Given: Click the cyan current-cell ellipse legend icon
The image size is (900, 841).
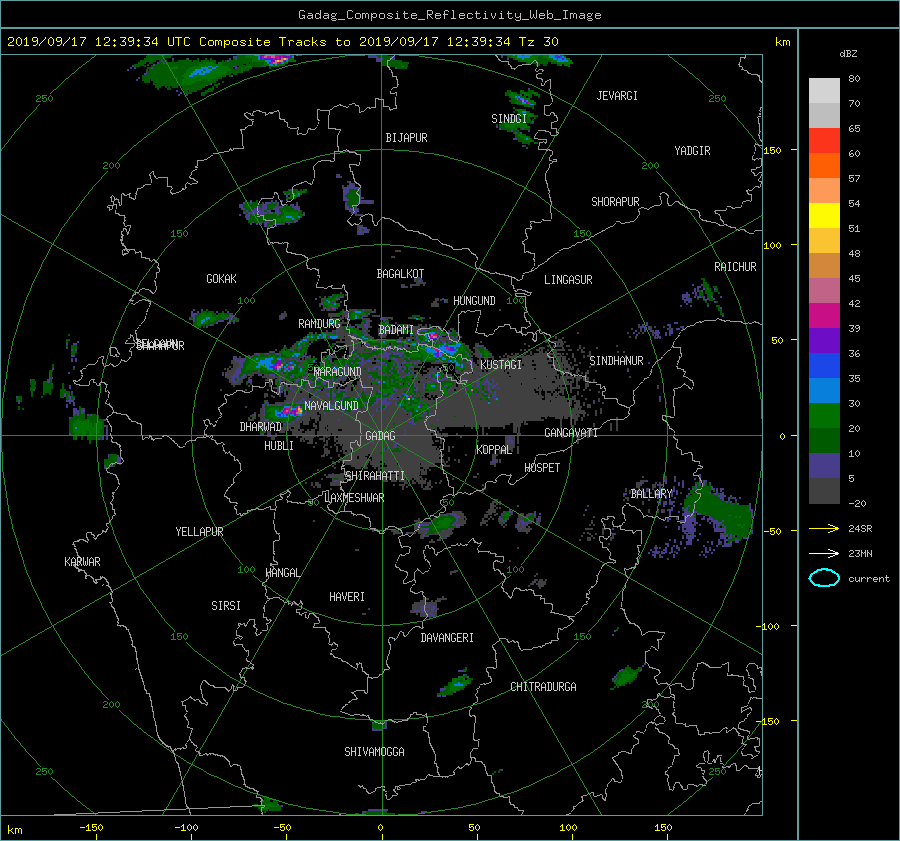Looking at the screenshot, I should click(x=824, y=578).
